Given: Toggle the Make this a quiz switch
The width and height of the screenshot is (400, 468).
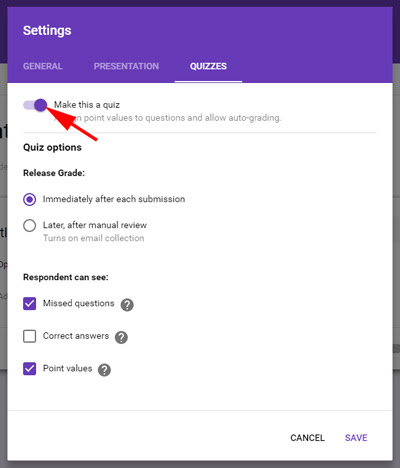Looking at the screenshot, I should coord(35,105).
